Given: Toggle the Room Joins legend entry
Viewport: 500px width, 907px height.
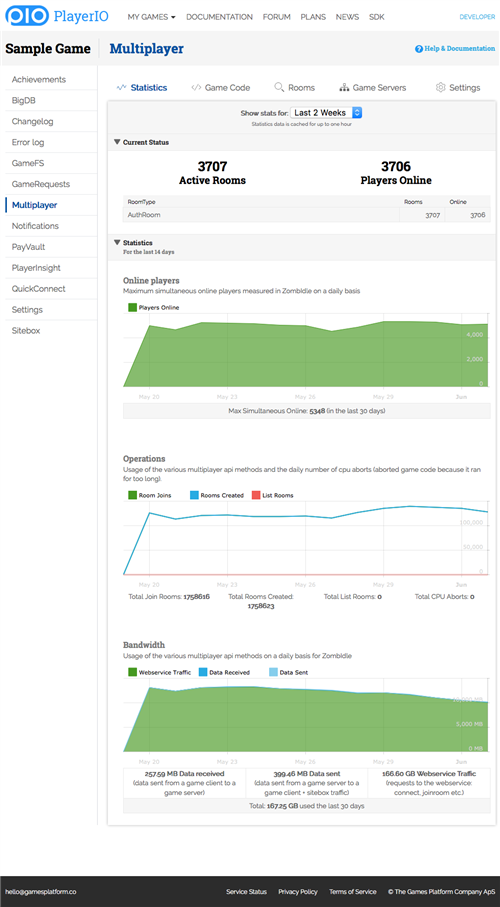Looking at the screenshot, I should point(149,495).
